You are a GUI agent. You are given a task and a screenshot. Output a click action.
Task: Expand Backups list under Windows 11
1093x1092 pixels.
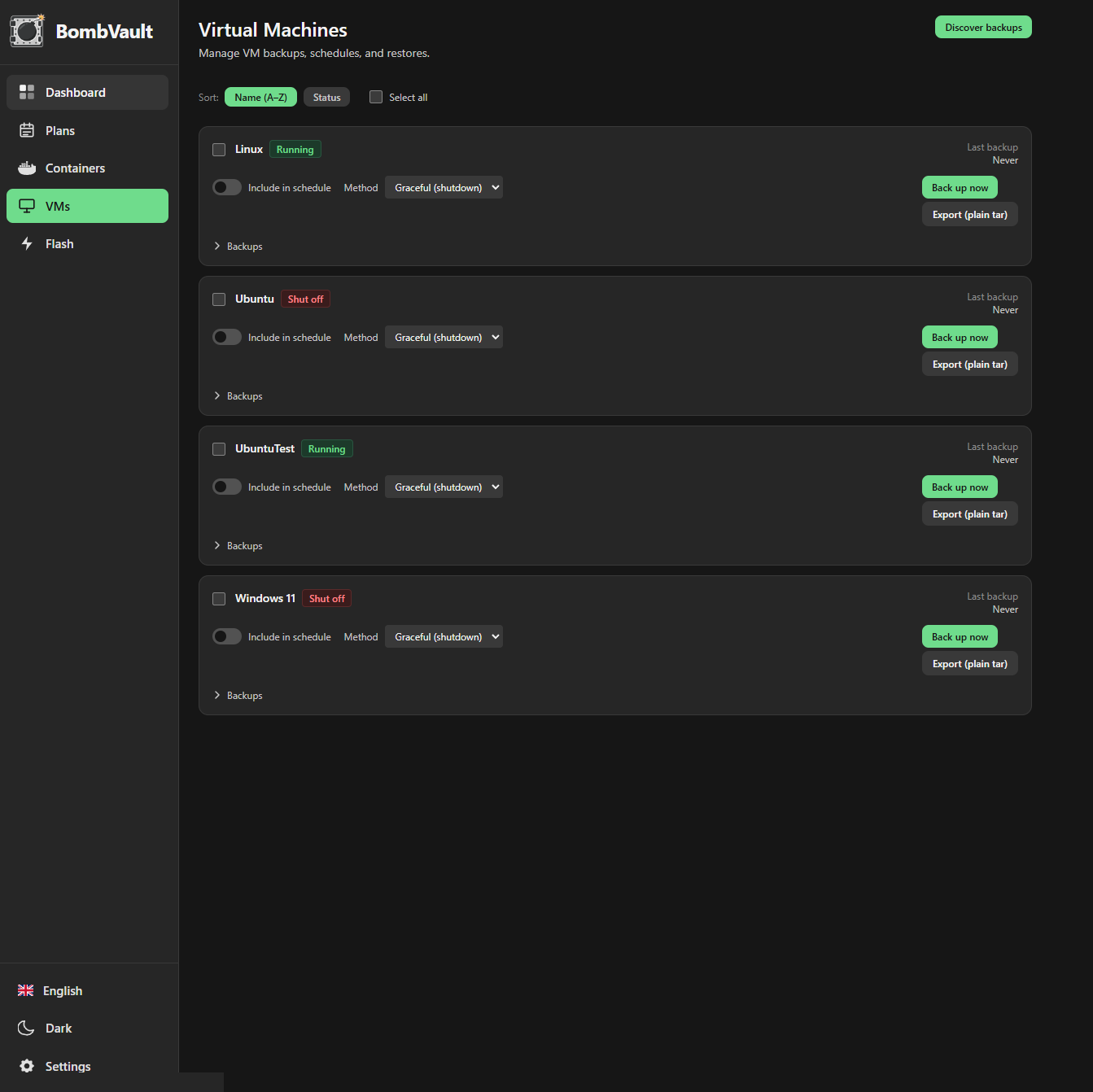pyautogui.click(x=238, y=695)
